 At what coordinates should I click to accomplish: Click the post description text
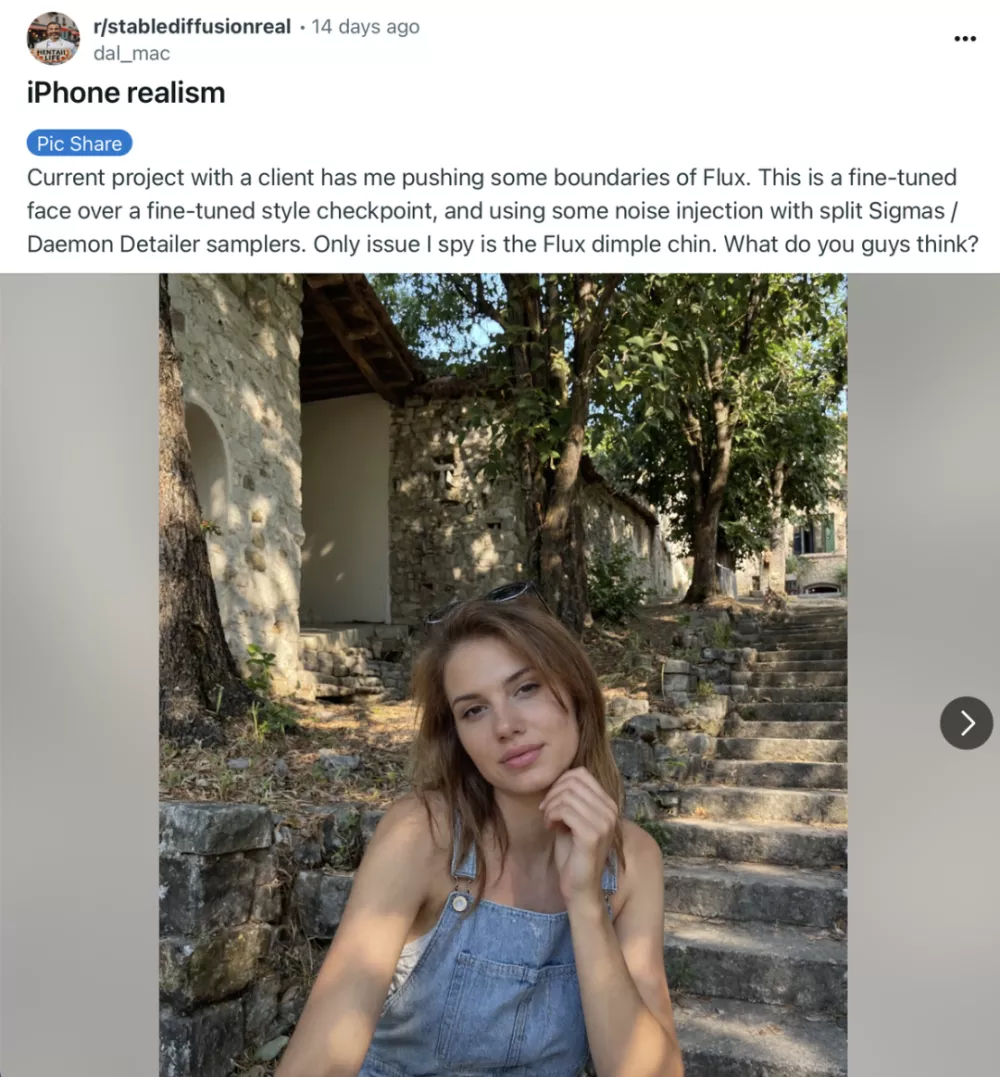(500, 210)
